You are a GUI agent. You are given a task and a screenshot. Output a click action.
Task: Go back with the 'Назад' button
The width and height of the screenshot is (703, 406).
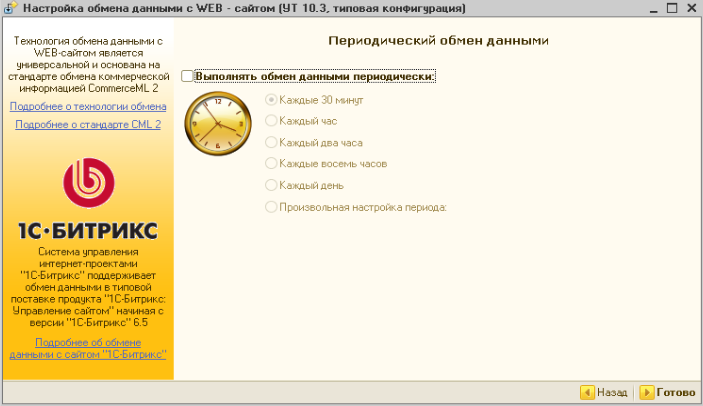point(604,393)
